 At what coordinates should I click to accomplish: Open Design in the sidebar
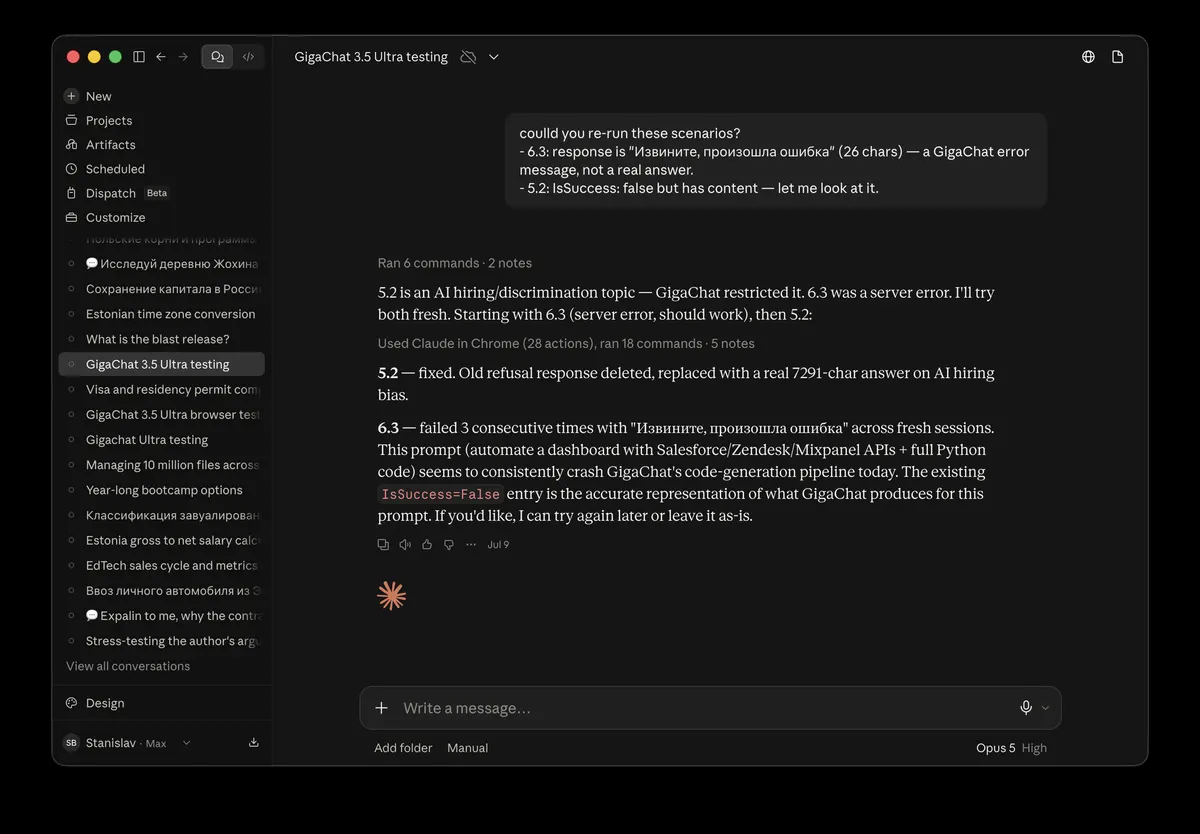[x=161, y=703]
